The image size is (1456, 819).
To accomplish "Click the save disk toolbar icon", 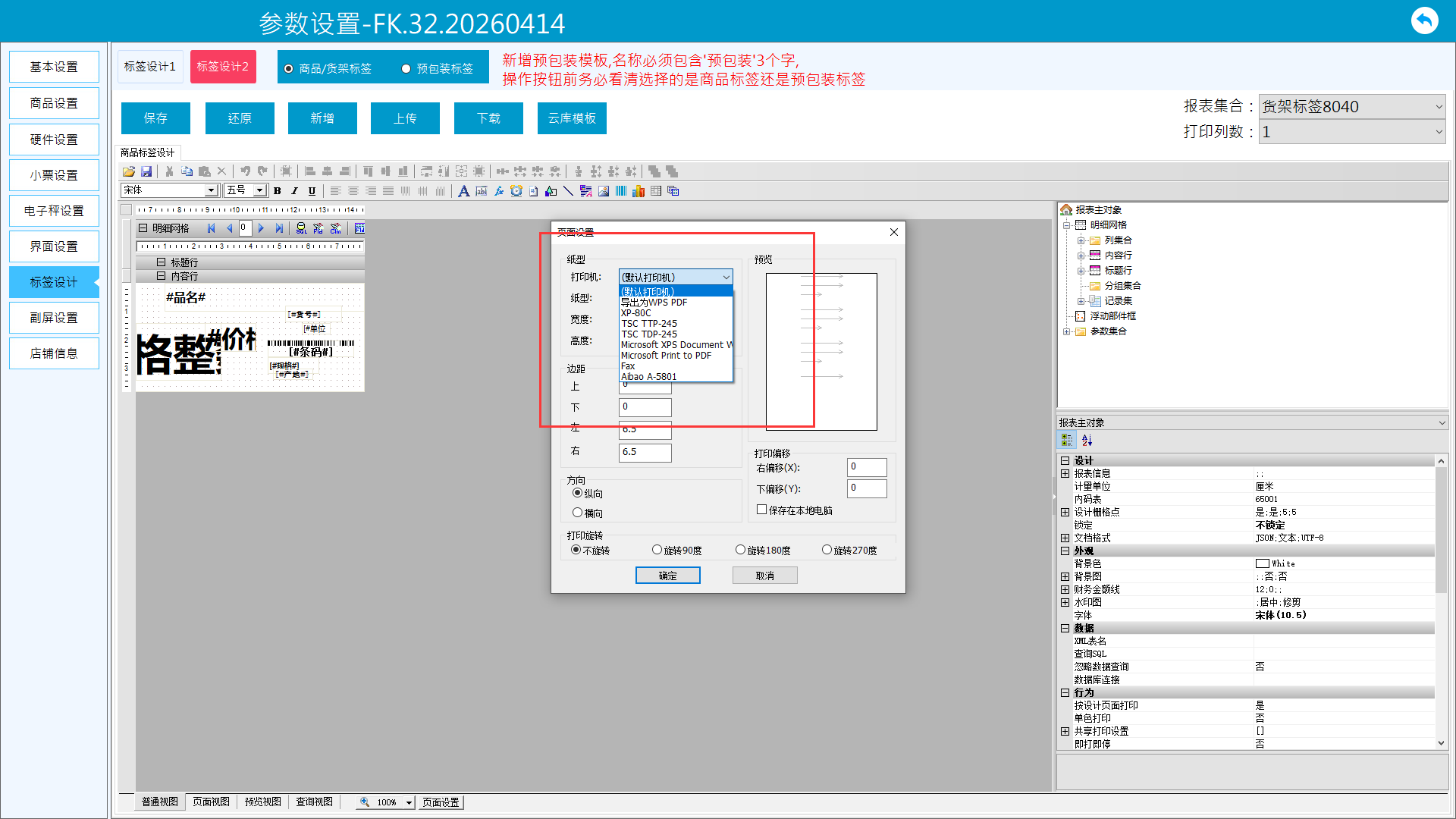I will coord(146,171).
